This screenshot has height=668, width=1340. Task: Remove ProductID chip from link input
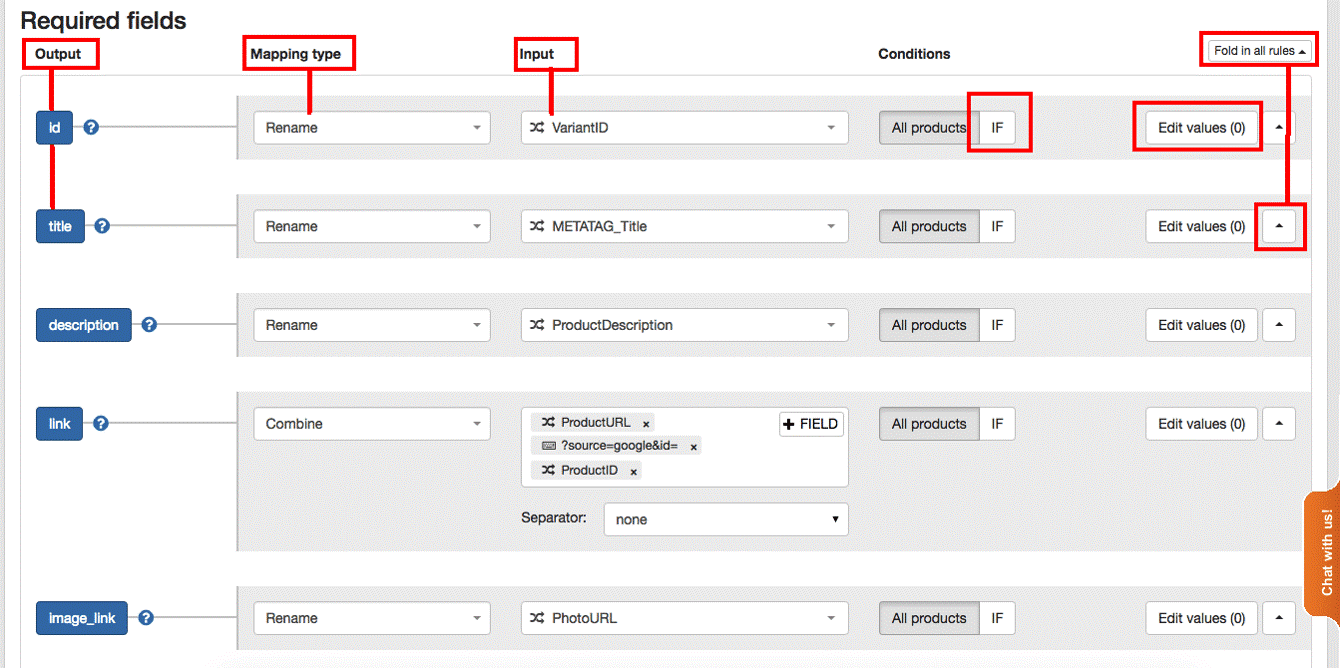click(634, 471)
